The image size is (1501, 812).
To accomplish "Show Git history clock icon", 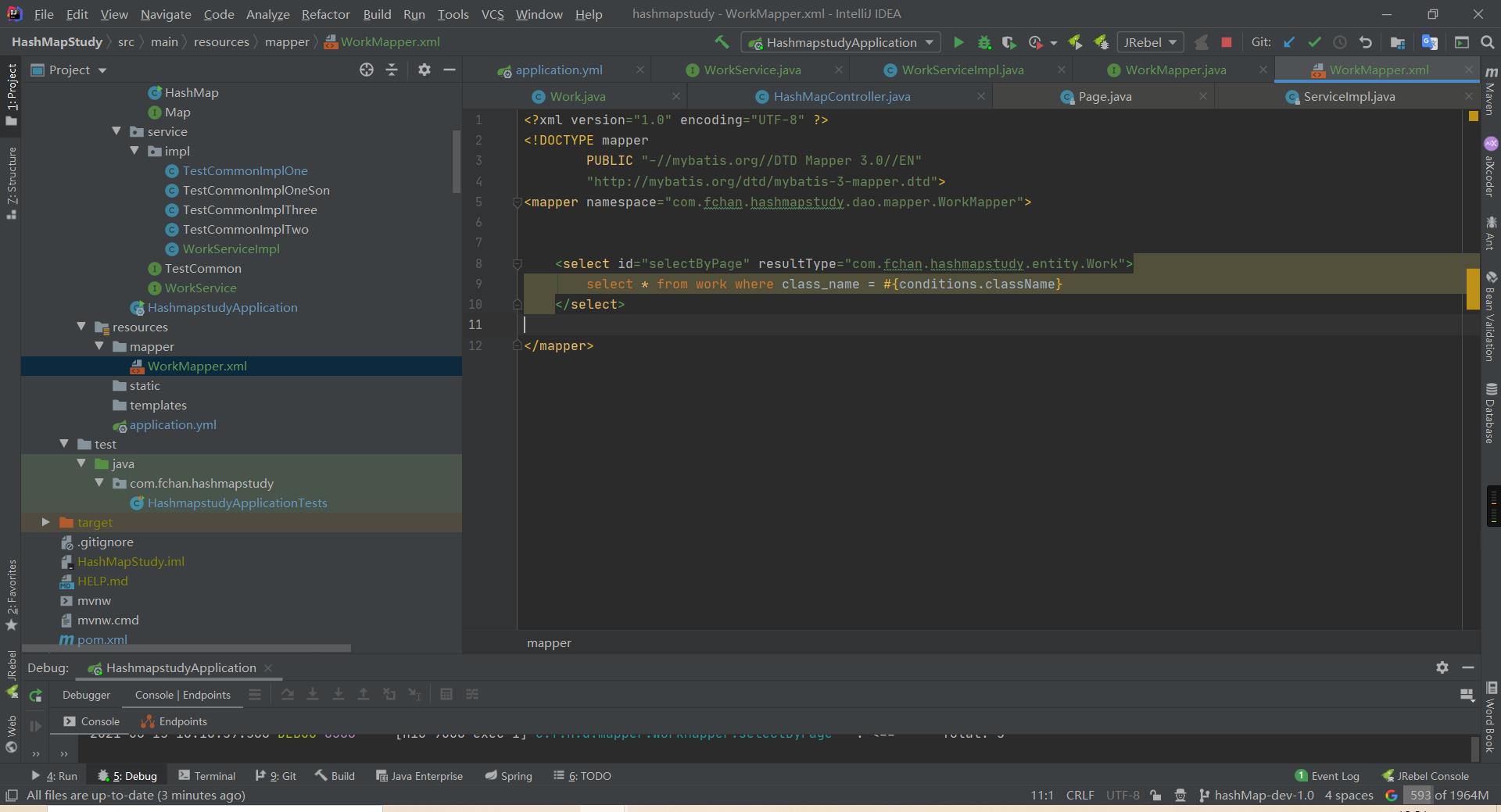I will (1339, 42).
